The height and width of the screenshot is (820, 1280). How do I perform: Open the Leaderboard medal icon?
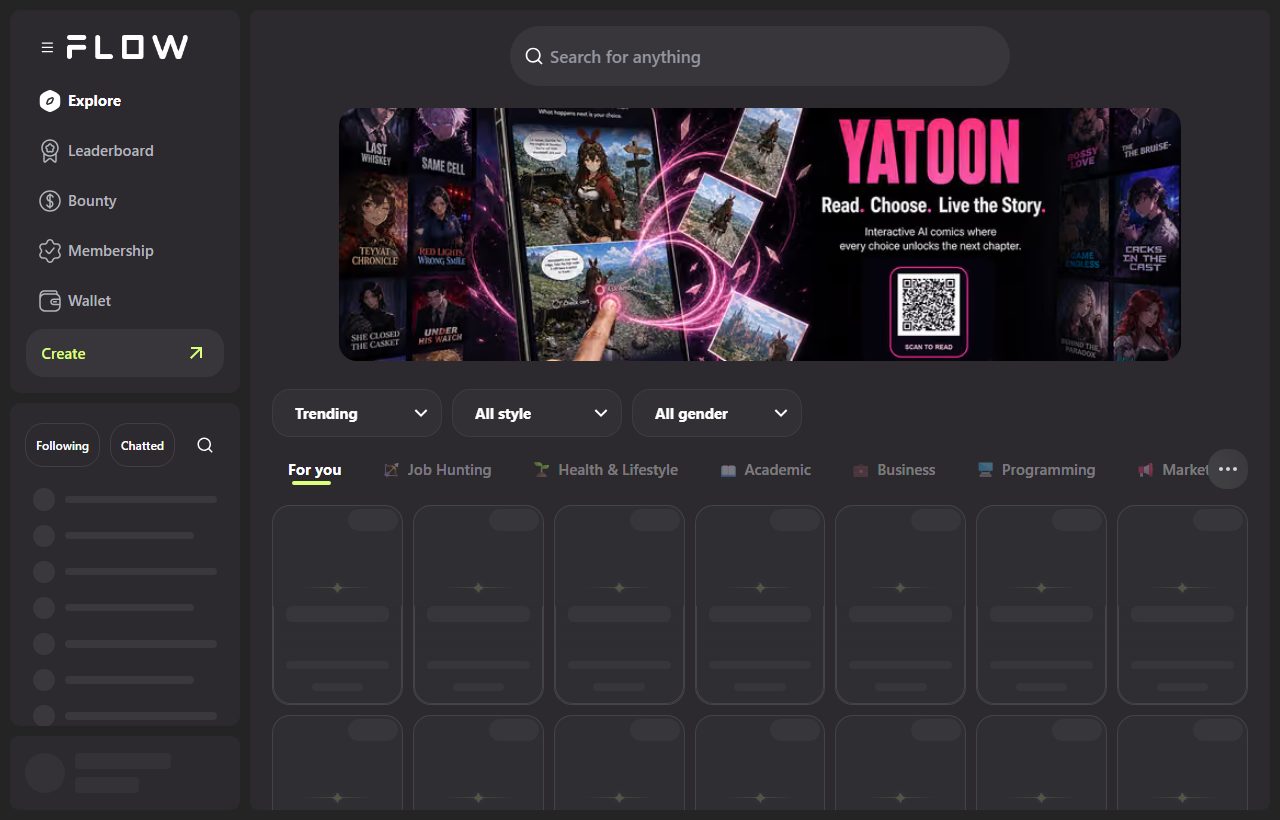pos(50,151)
